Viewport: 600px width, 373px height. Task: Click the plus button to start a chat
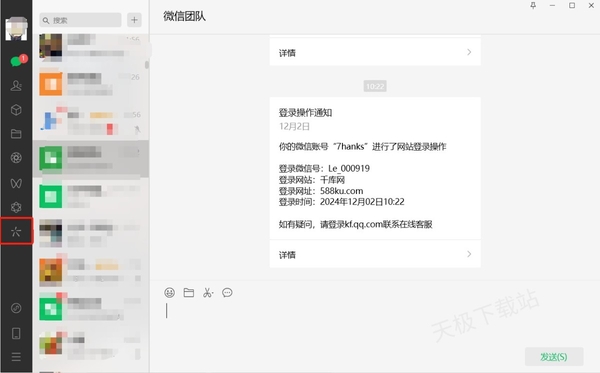134,20
